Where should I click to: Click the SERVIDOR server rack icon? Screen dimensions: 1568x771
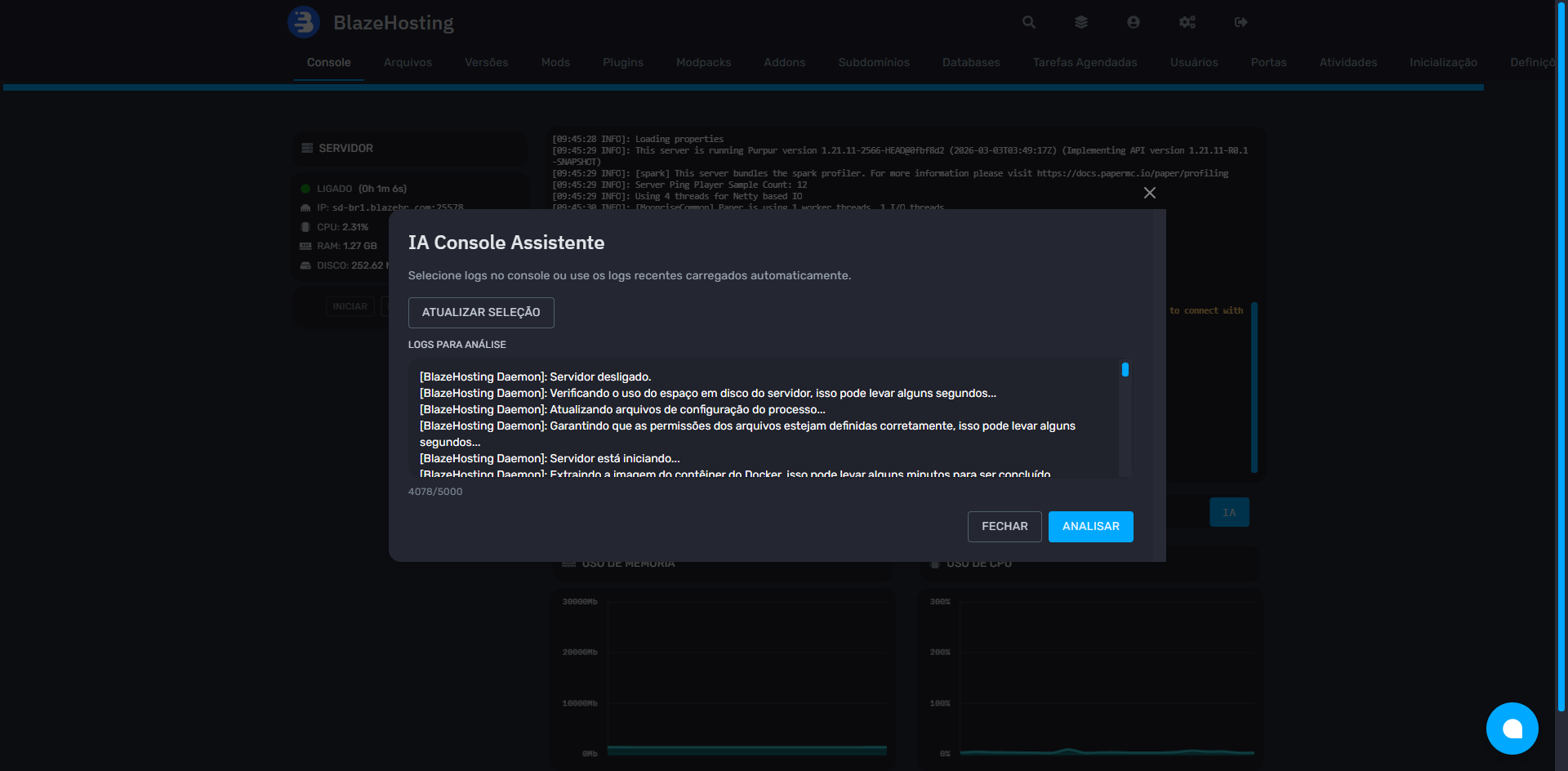[305, 148]
